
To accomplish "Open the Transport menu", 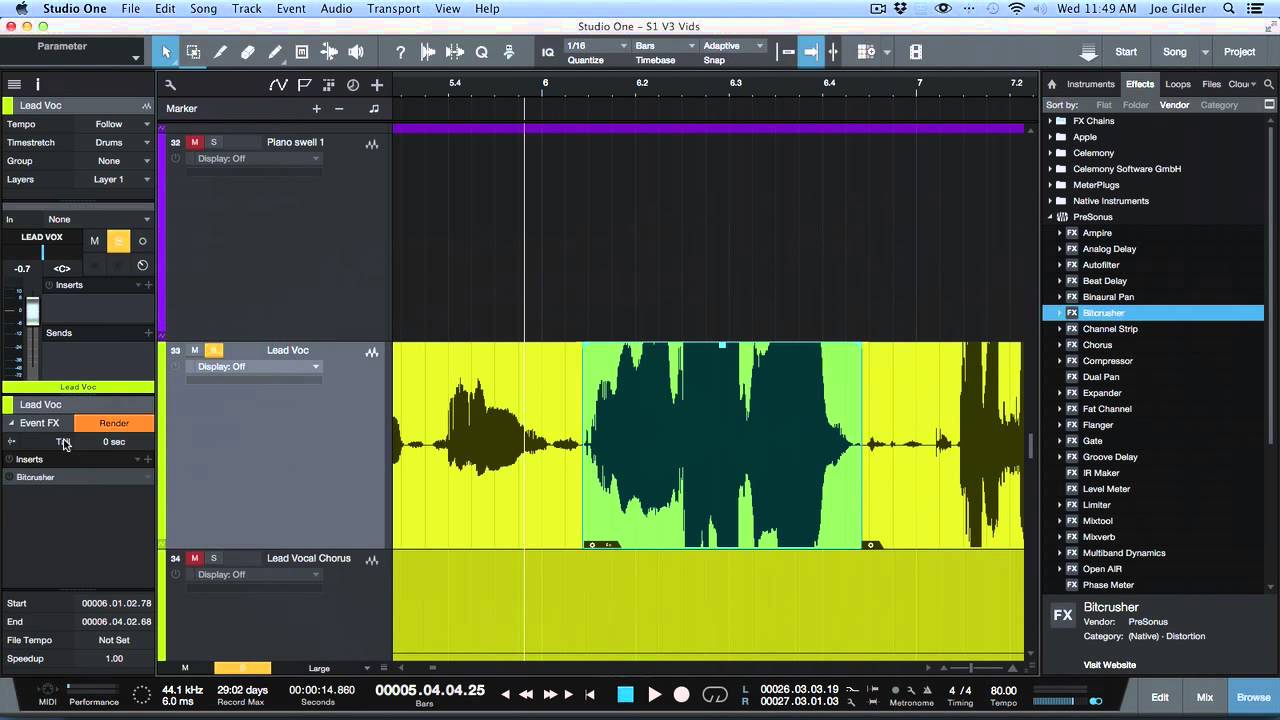I will (394, 9).
